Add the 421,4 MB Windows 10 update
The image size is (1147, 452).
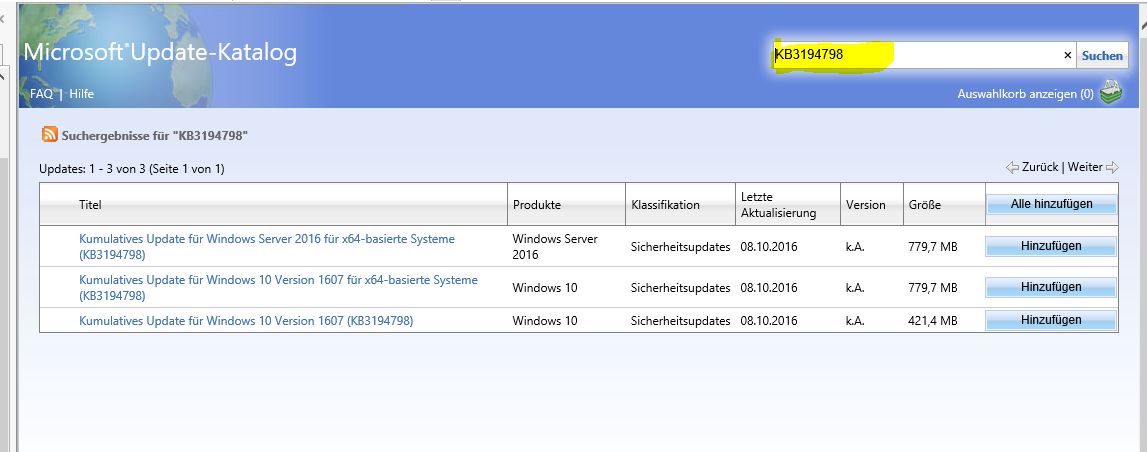(1051, 320)
